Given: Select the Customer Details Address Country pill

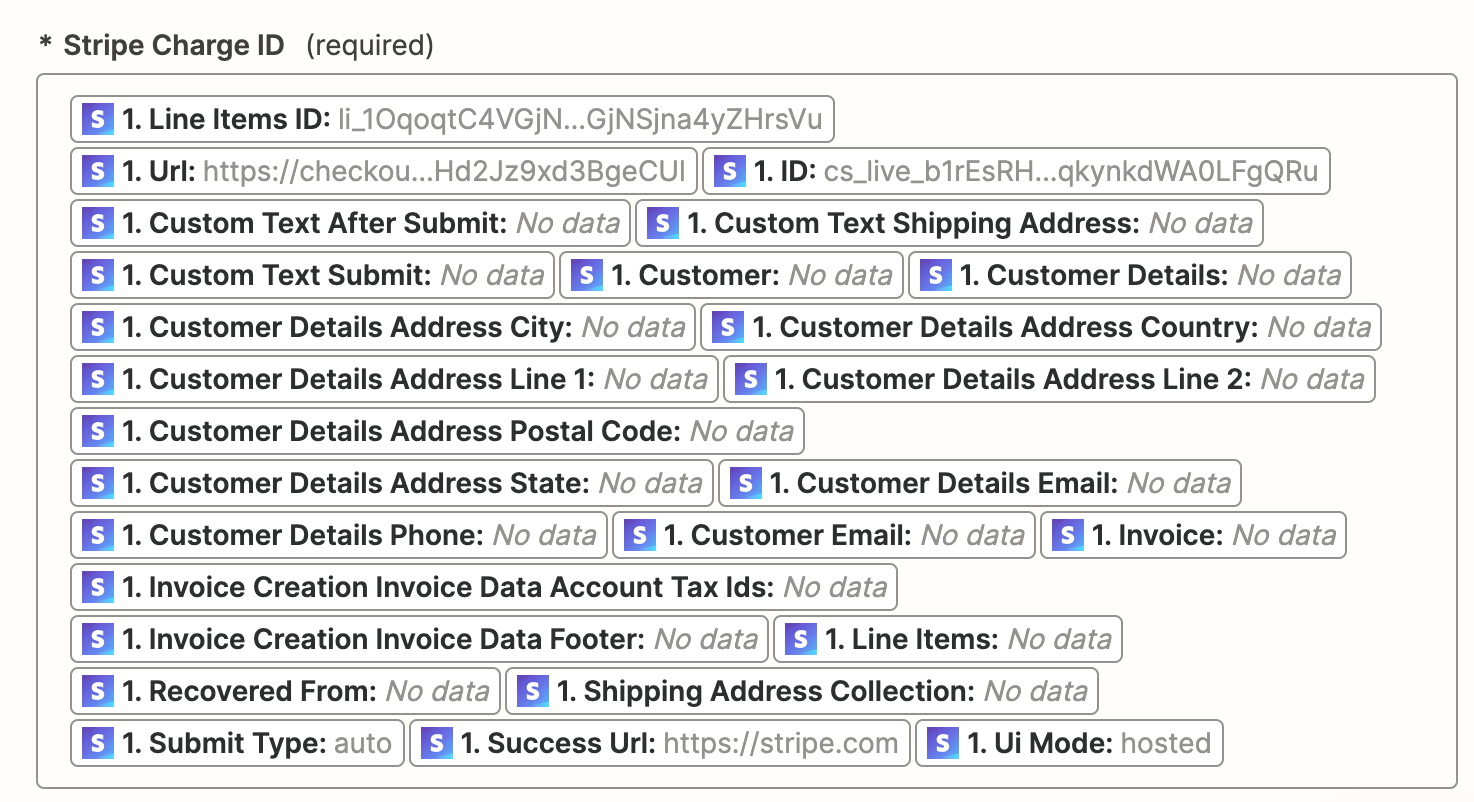Looking at the screenshot, I should pos(1041,328).
